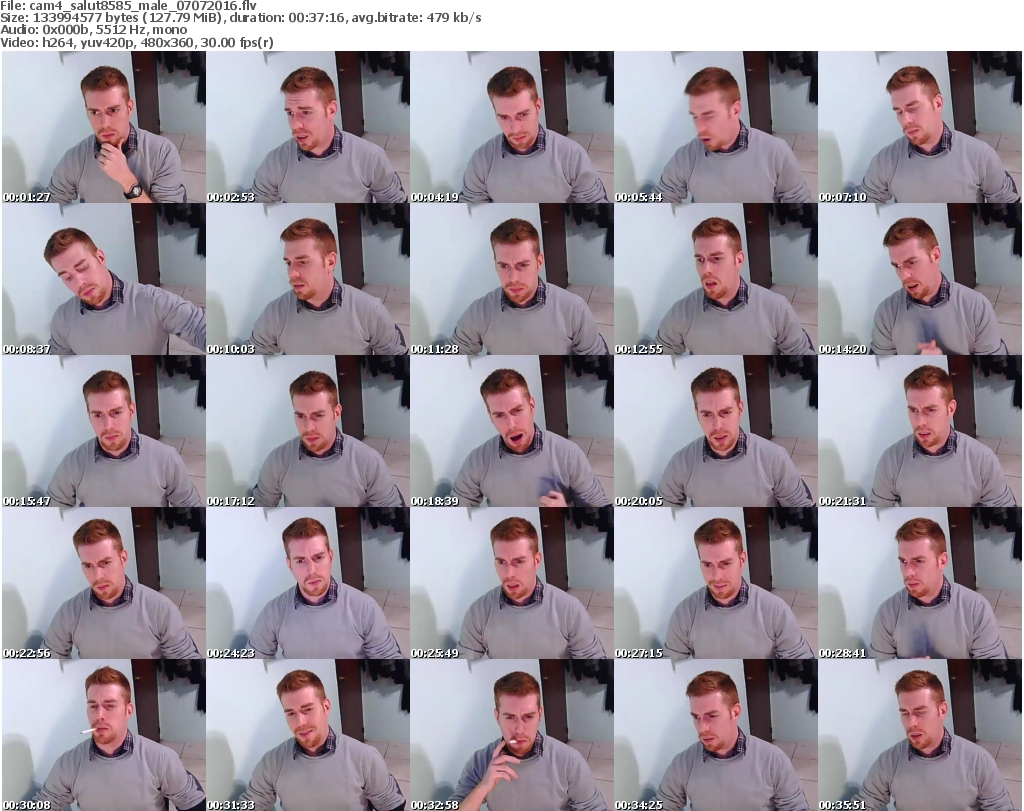Open the thumbnail stamped 00:14:20
The height and width of the screenshot is (811, 1024).
click(920, 279)
